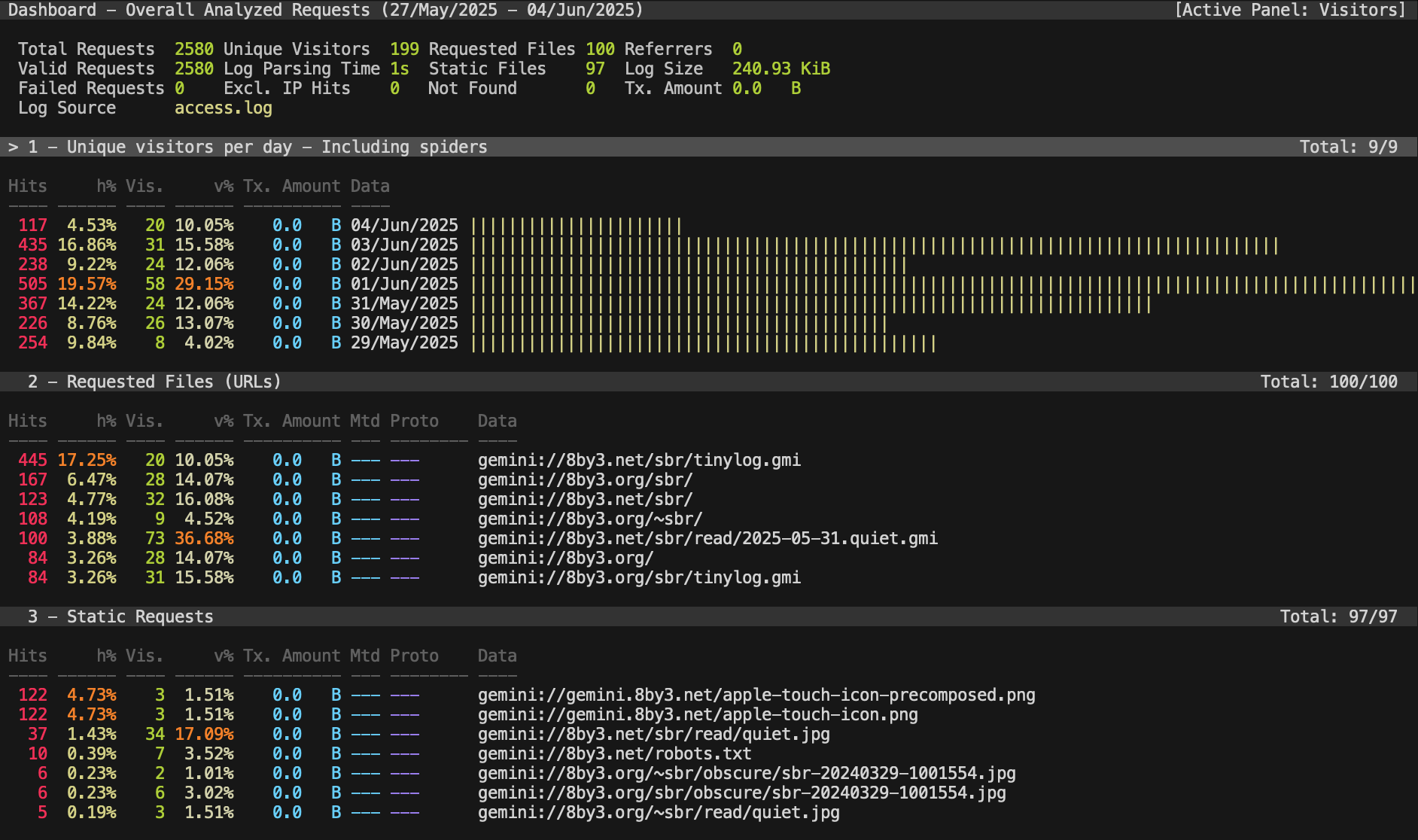Viewport: 1418px width, 840px height.
Task: Click the Proto column header in Static Requests
Action: tap(414, 656)
